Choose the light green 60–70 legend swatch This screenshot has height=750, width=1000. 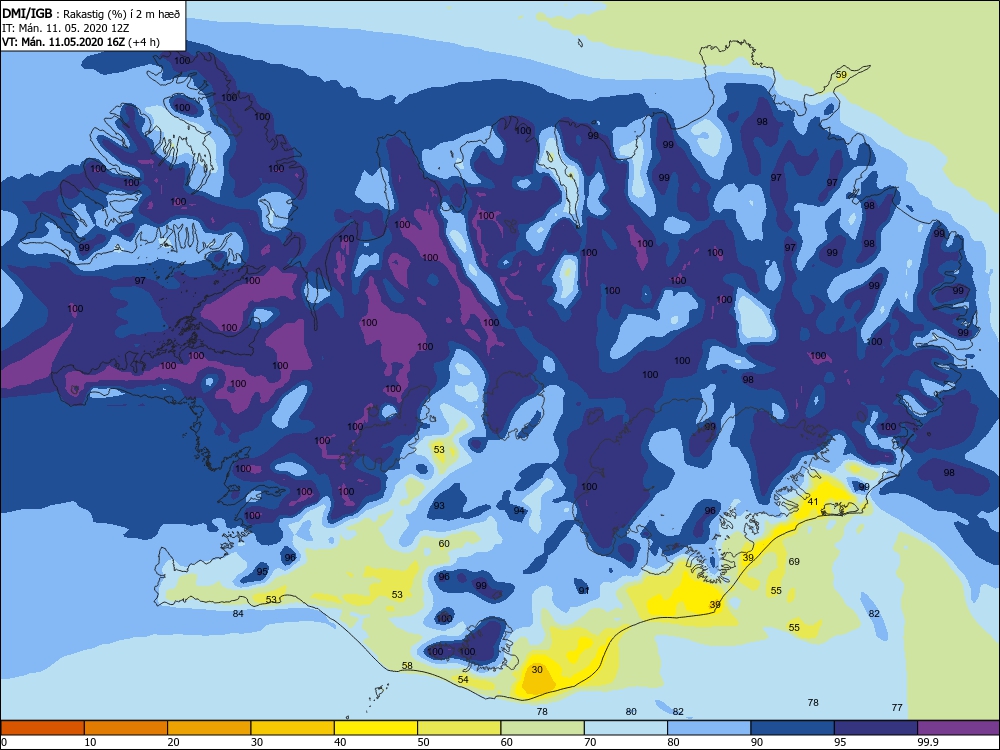[x=543, y=728]
